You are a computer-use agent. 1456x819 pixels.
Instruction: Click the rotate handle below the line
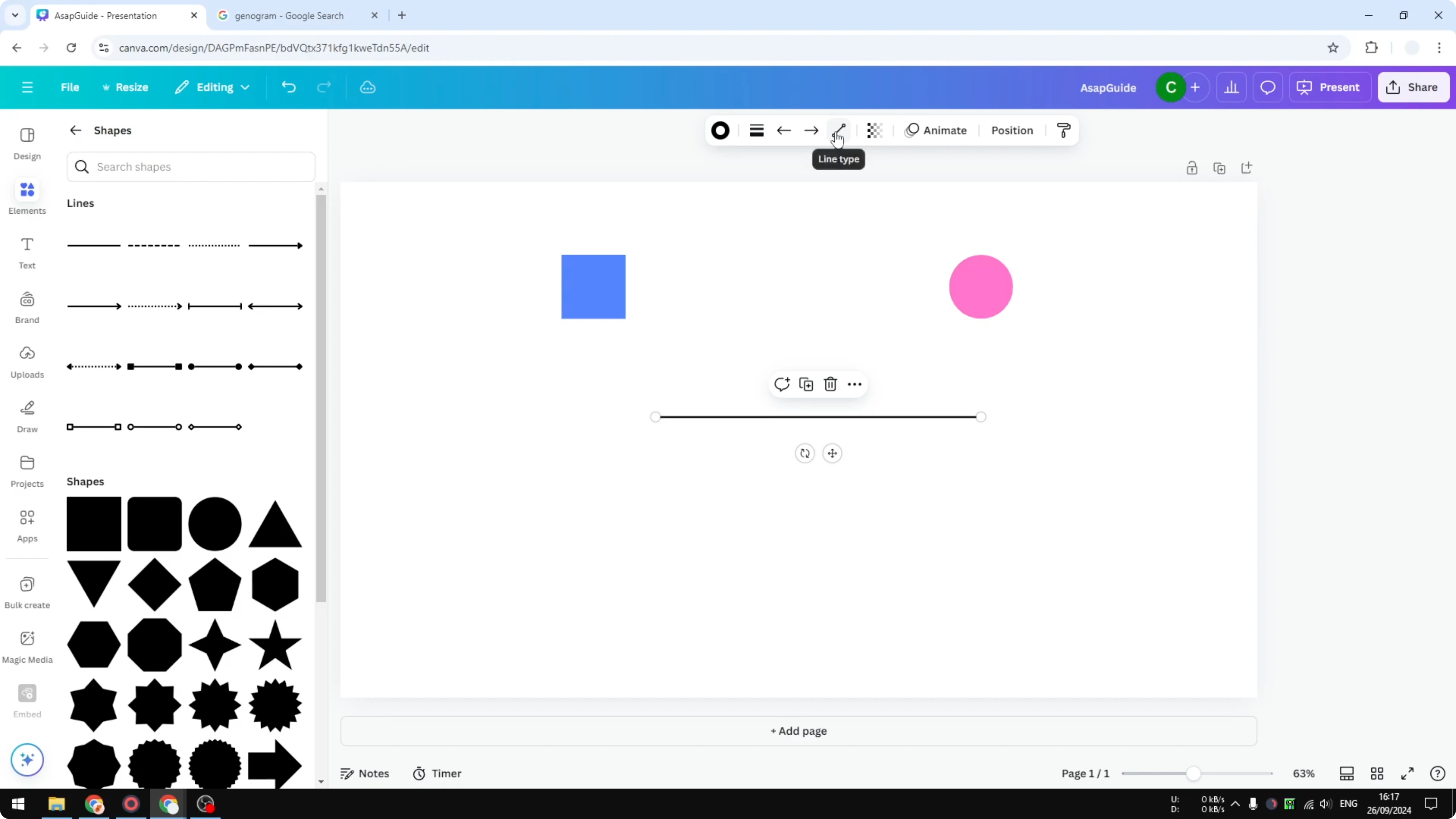805,453
